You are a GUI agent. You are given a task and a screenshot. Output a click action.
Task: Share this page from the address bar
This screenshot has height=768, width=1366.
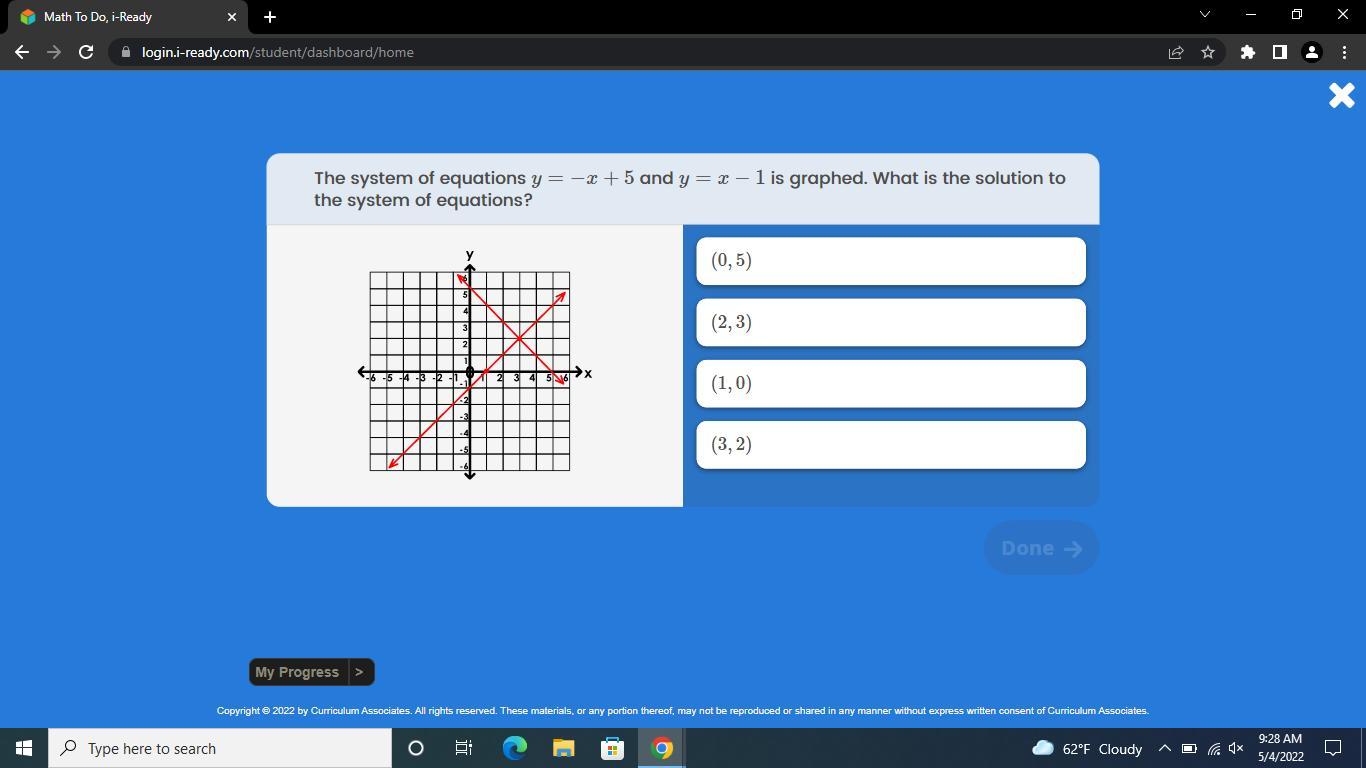1176,52
